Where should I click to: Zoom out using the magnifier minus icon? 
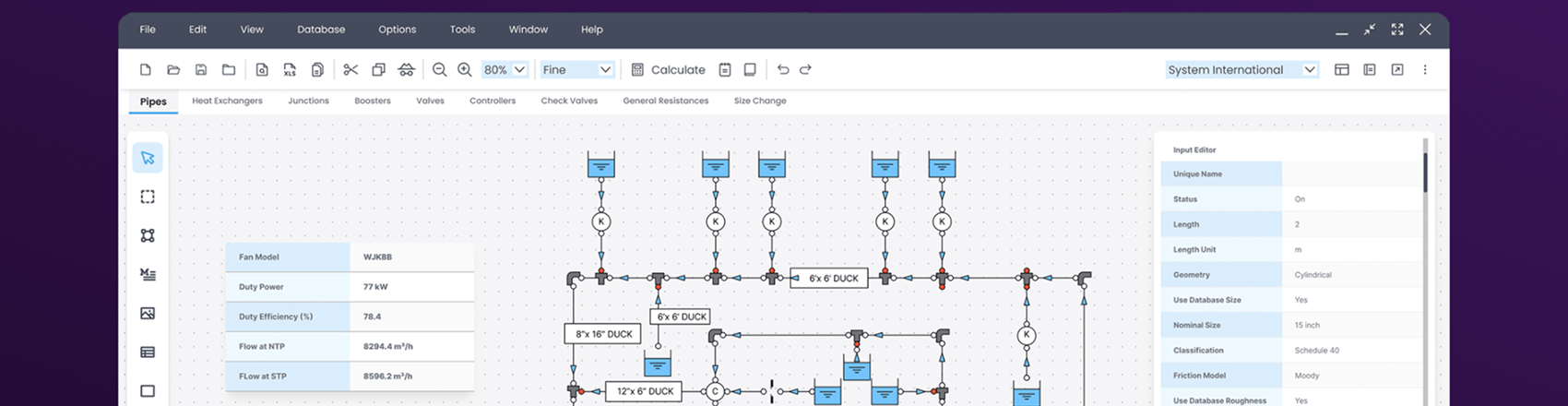[x=440, y=69]
